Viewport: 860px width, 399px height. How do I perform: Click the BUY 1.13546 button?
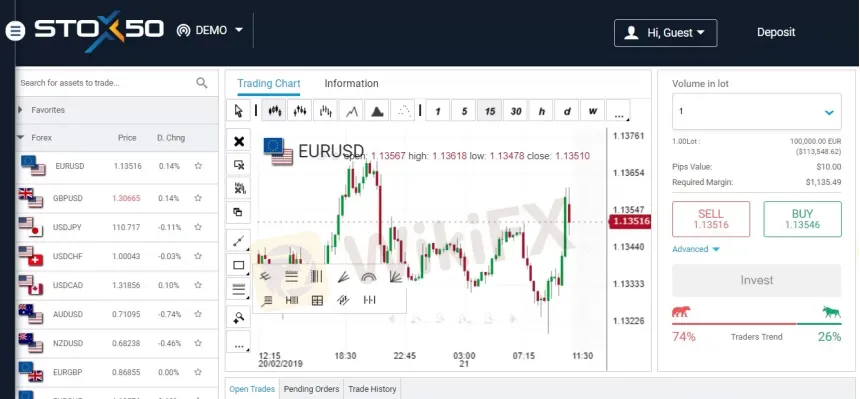click(802, 219)
